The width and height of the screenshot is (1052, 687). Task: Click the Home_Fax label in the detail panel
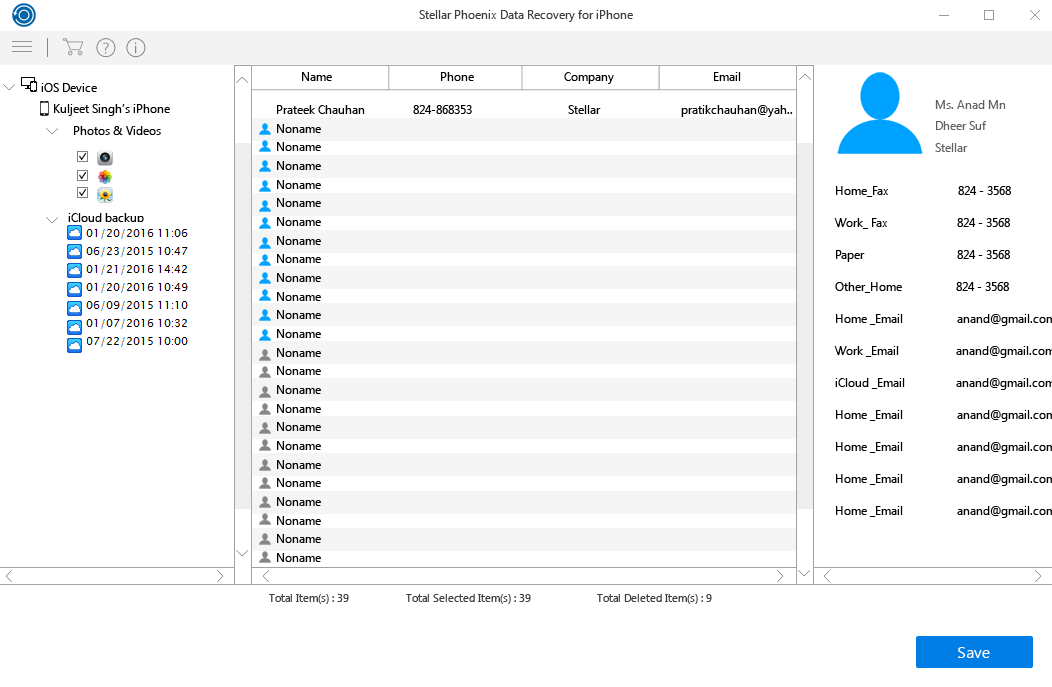click(x=861, y=191)
